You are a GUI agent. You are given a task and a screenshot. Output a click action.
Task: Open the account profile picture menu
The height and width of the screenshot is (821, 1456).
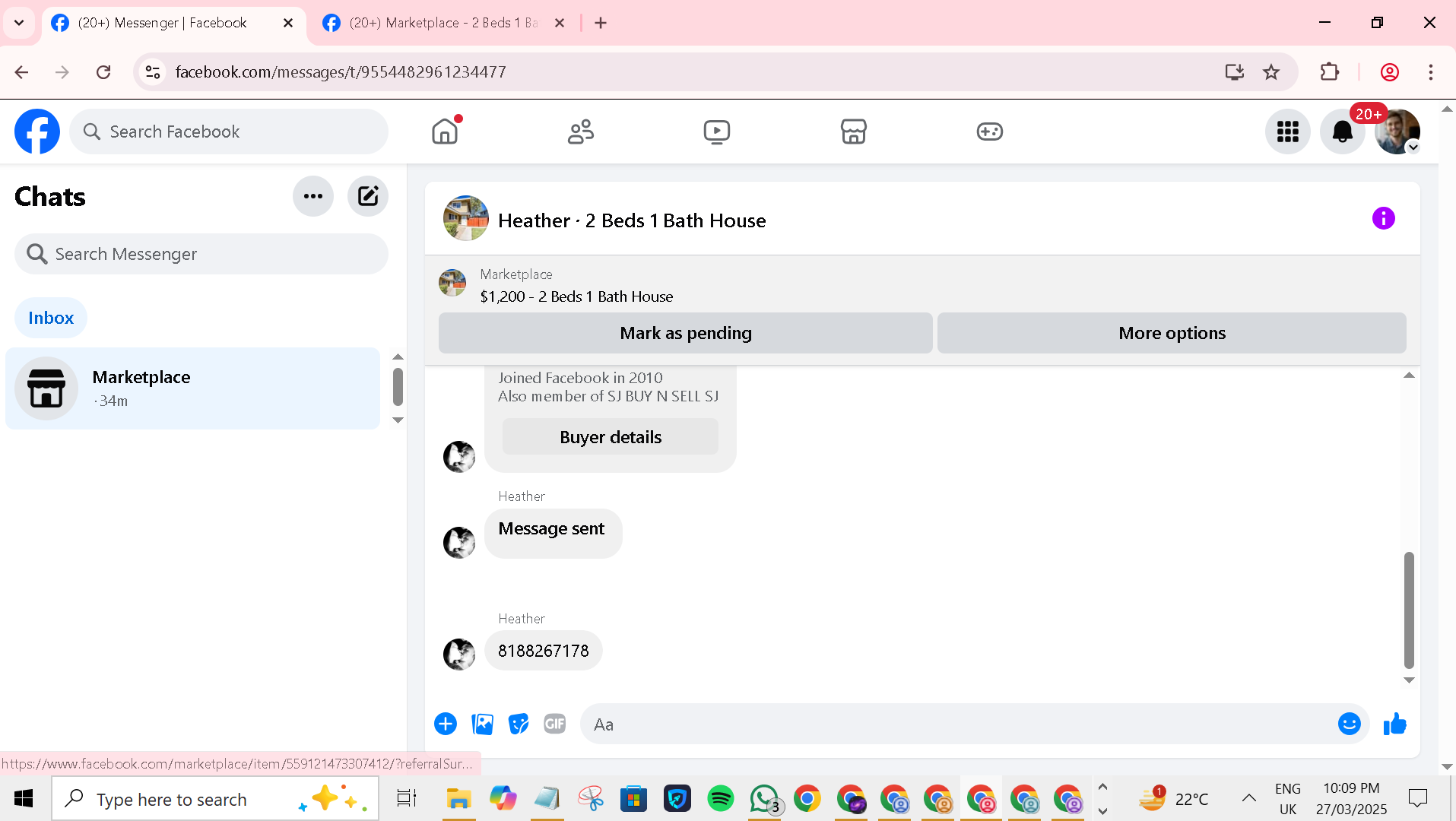(1397, 132)
